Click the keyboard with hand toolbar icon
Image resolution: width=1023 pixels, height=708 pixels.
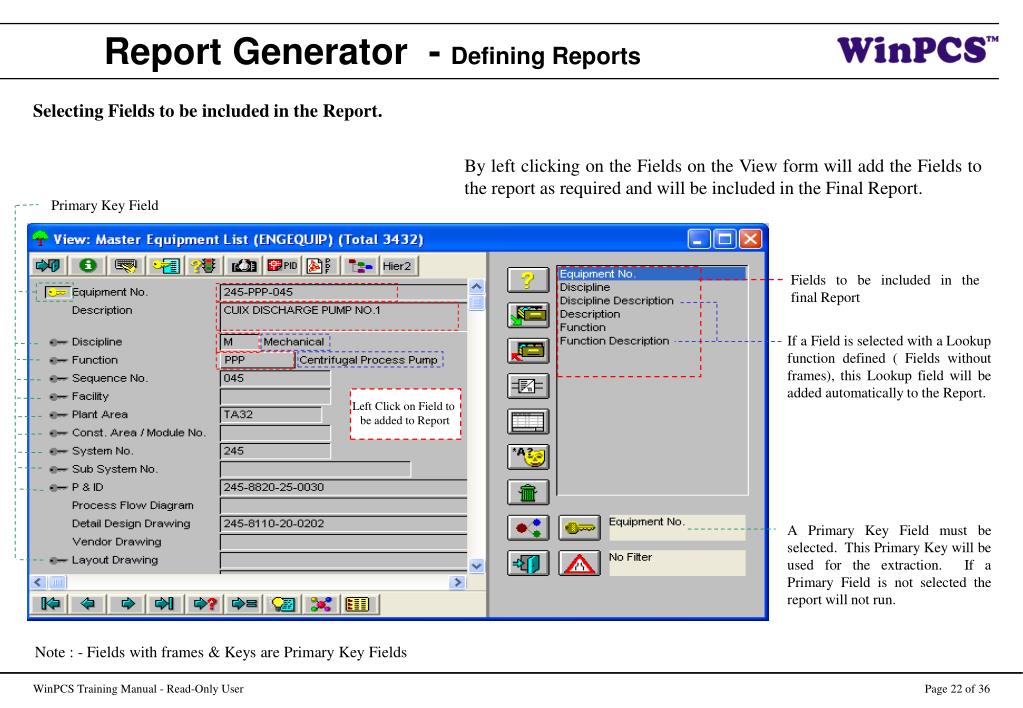tap(126, 266)
